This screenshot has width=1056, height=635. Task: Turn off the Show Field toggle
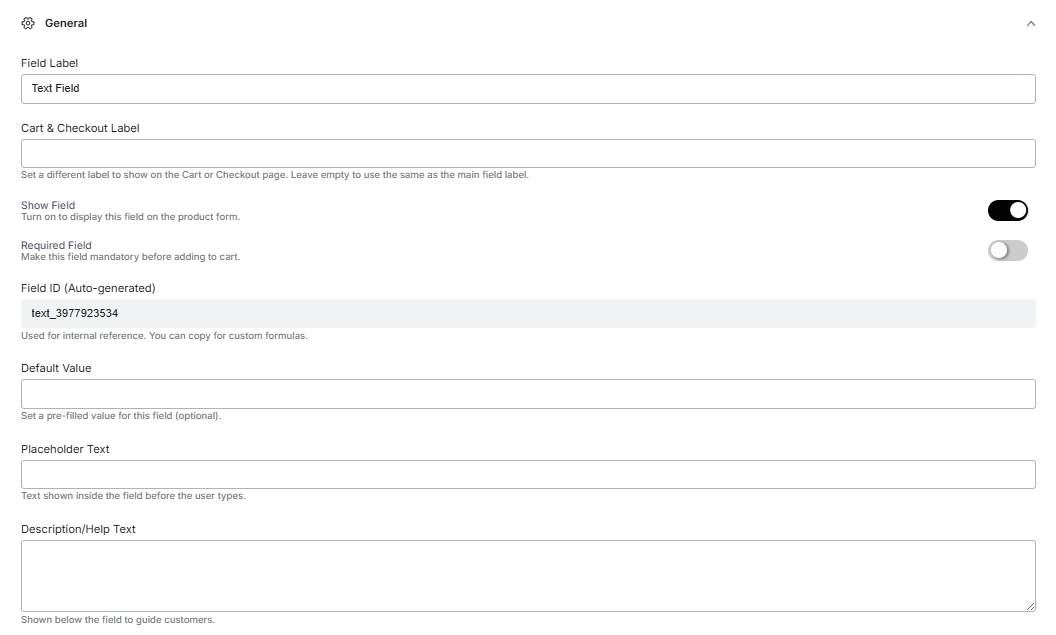(1007, 210)
